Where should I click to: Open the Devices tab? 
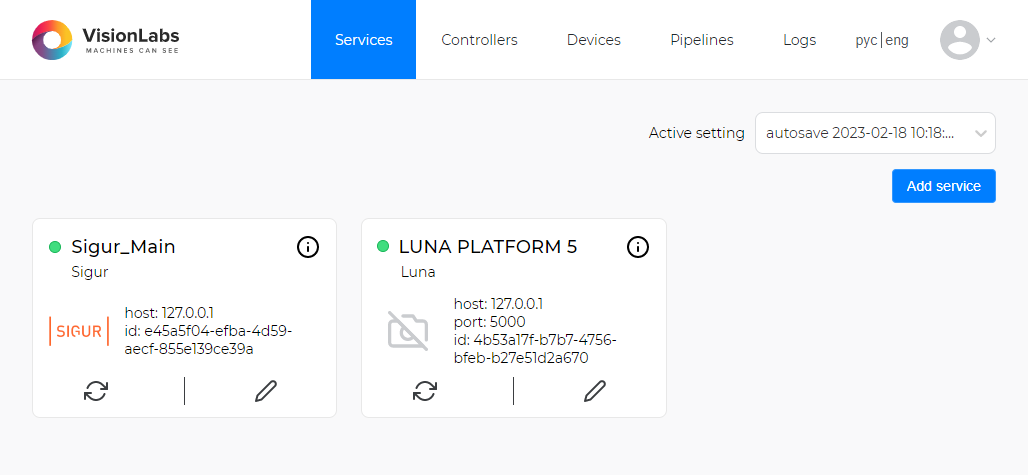593,40
